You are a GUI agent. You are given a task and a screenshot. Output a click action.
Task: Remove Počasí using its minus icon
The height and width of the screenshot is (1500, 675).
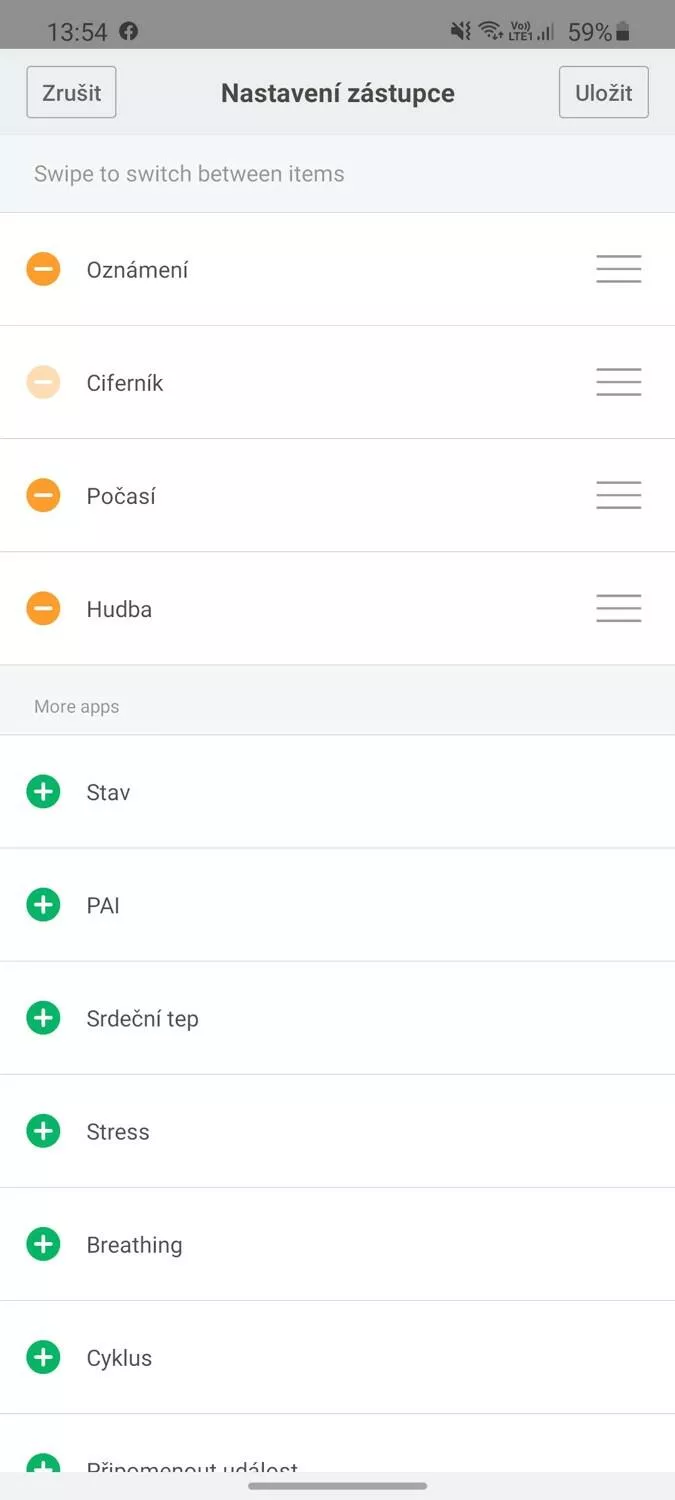(x=43, y=495)
